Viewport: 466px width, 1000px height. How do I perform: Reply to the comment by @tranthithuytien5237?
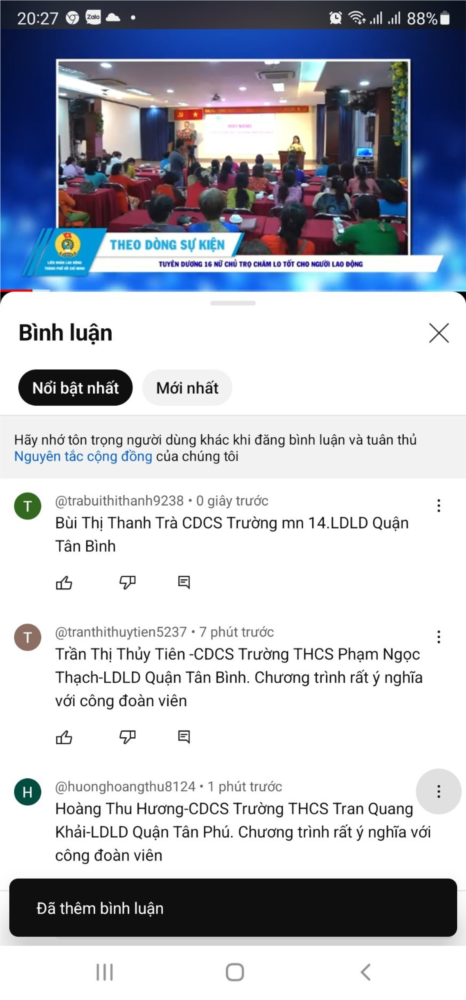184,737
